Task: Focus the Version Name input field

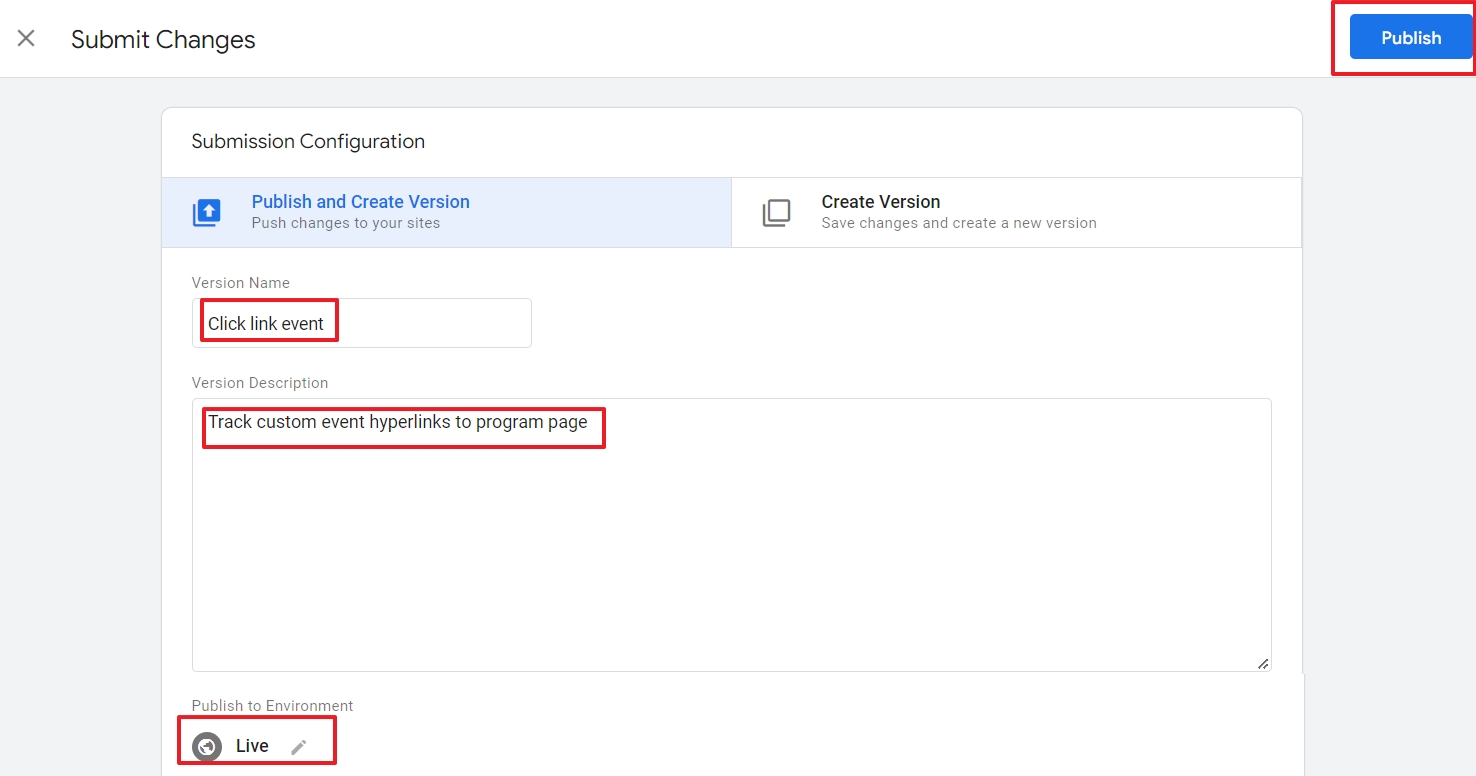Action: pyautogui.click(x=362, y=323)
